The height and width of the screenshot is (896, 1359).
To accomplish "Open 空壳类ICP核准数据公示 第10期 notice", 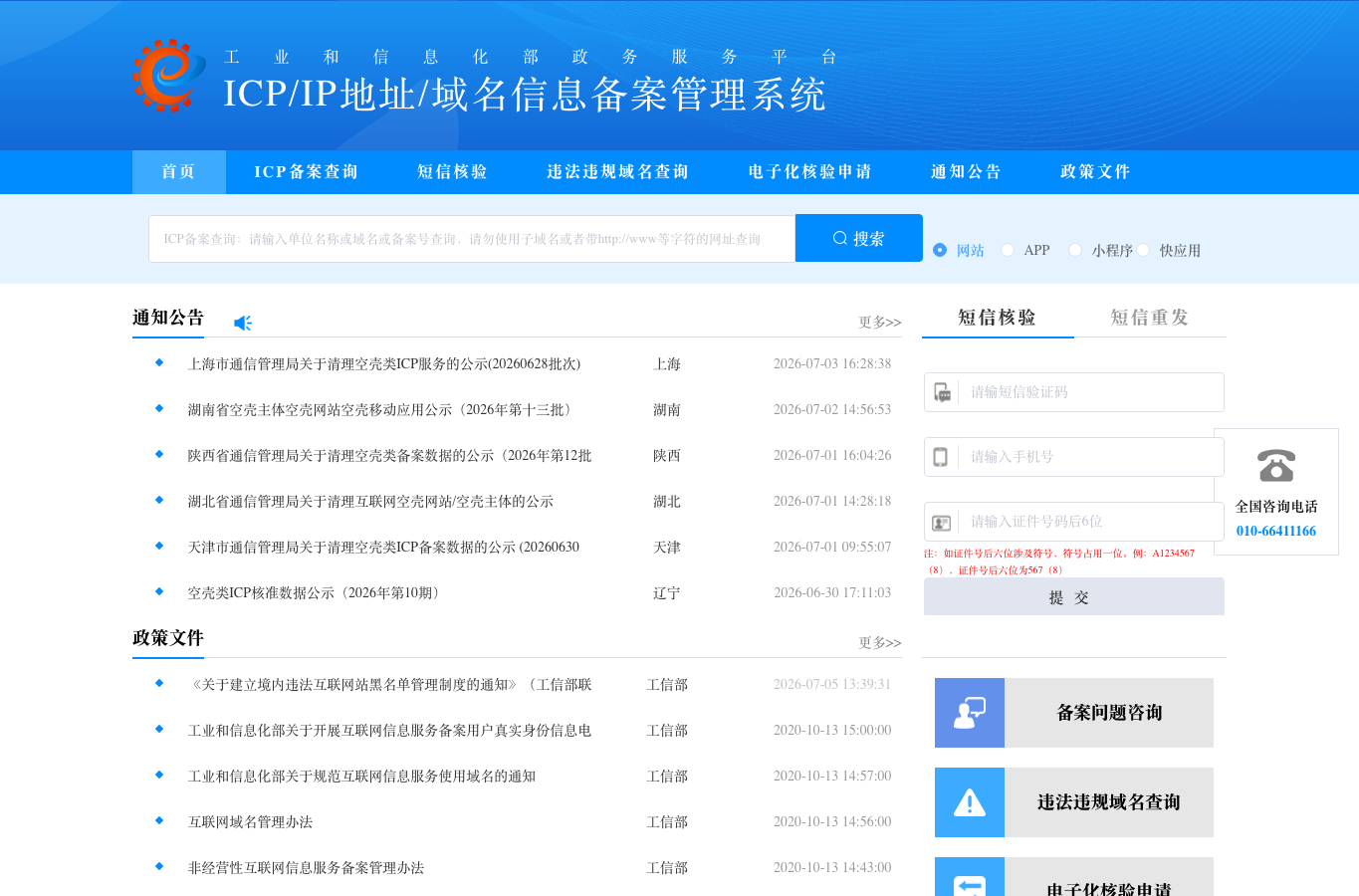I will 317,593.
